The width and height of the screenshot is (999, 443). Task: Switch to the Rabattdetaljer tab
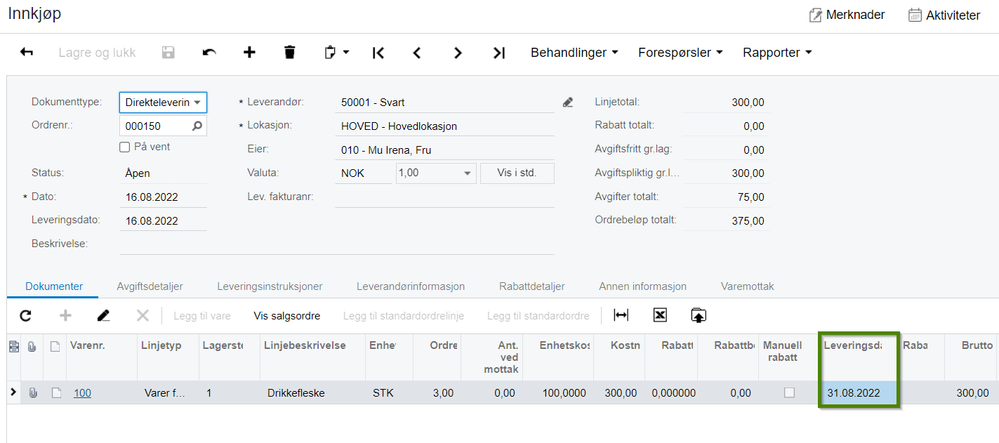532,287
